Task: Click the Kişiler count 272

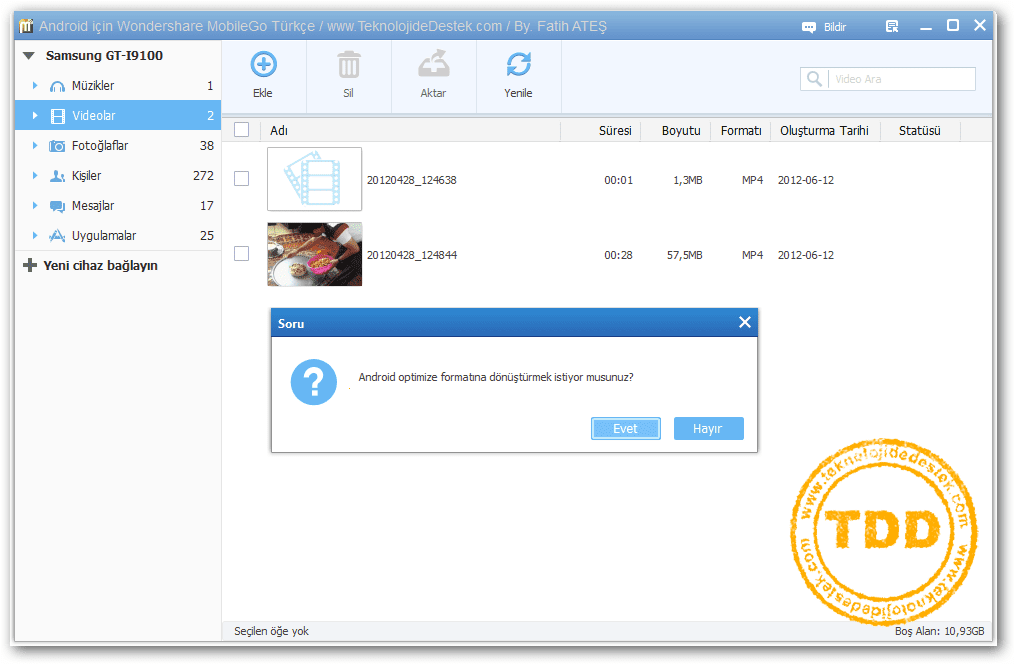Action: (x=203, y=175)
